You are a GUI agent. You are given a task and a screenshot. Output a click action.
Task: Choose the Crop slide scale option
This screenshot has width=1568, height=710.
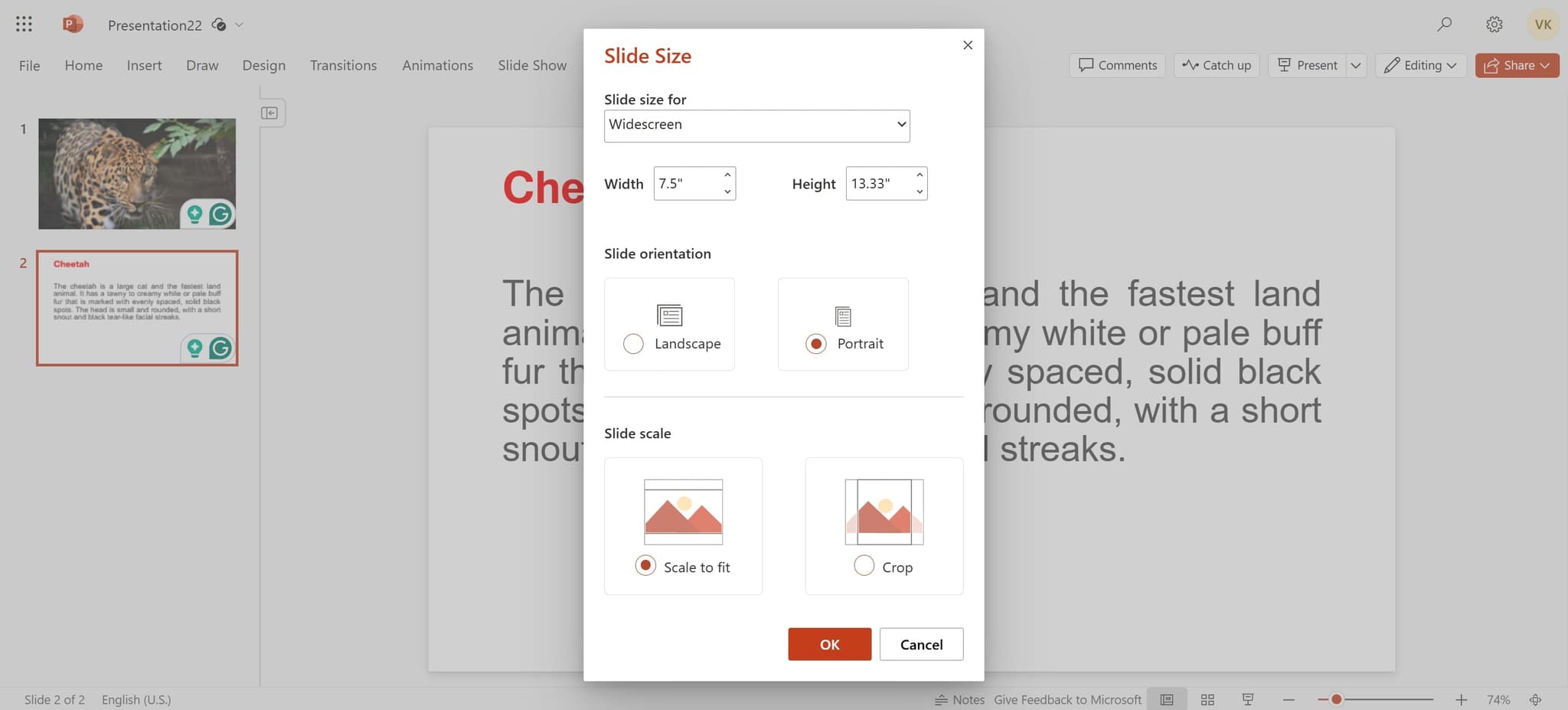coord(864,566)
